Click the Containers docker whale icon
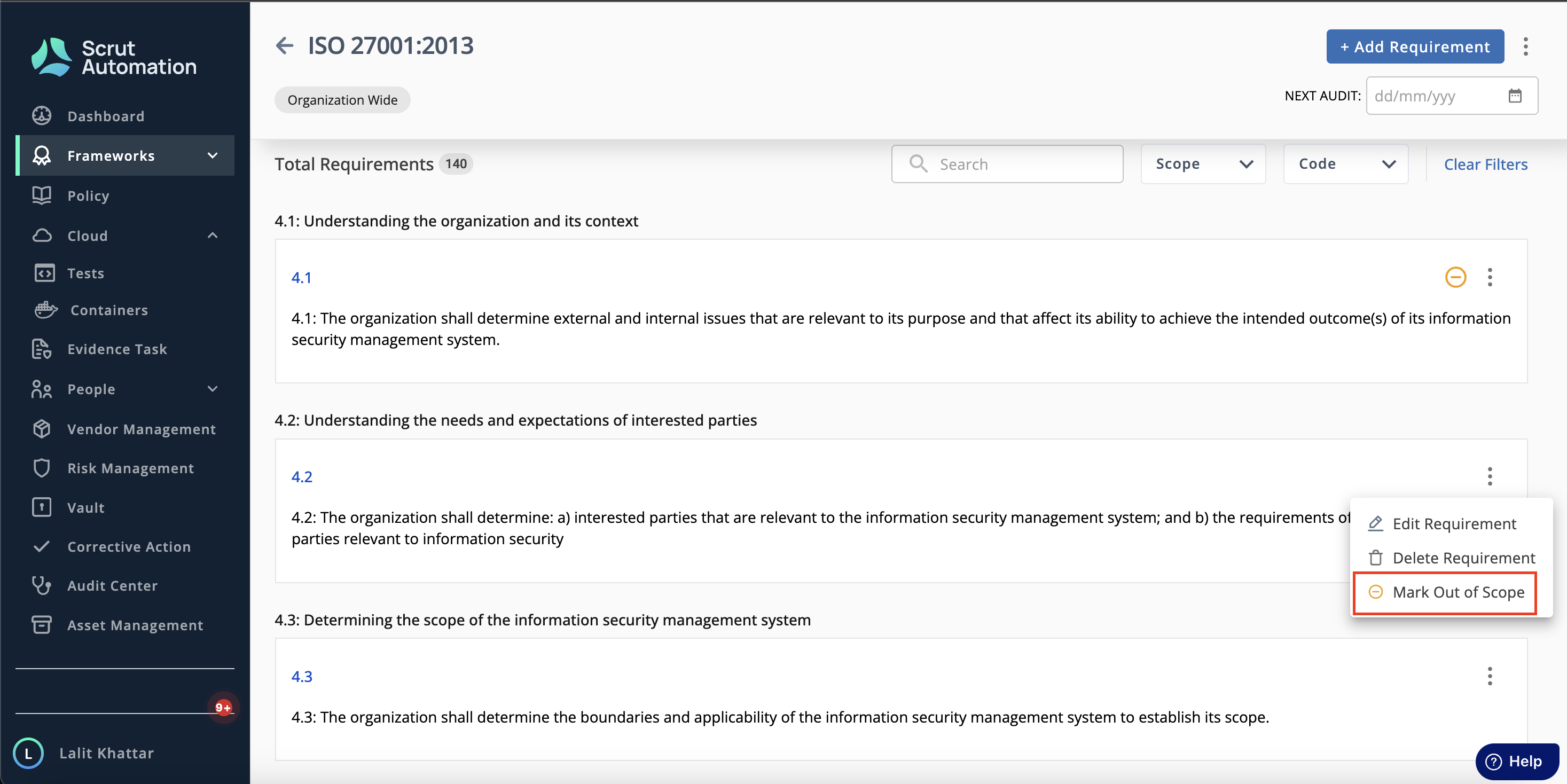Image resolution: width=1567 pixels, height=784 pixels. 45,310
